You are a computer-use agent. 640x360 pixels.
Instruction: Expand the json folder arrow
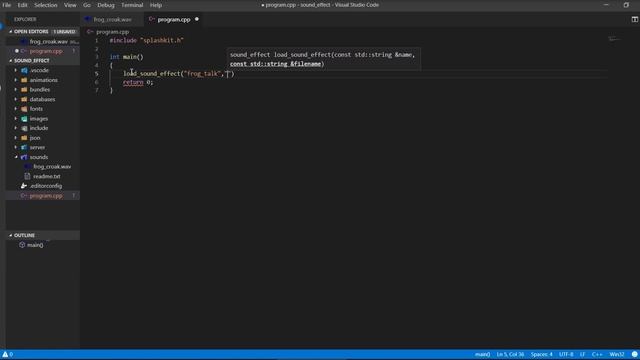point(16,138)
